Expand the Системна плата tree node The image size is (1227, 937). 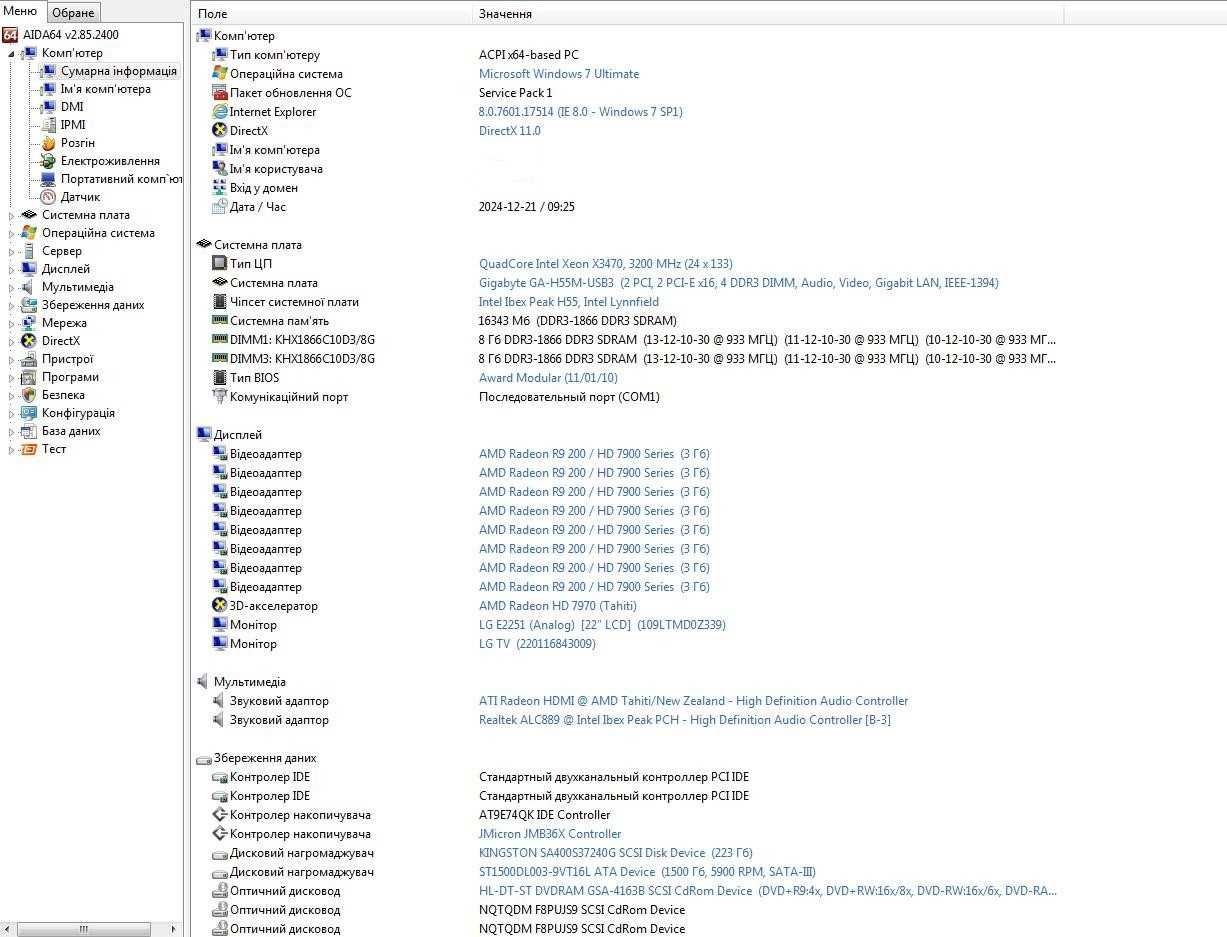point(12,215)
